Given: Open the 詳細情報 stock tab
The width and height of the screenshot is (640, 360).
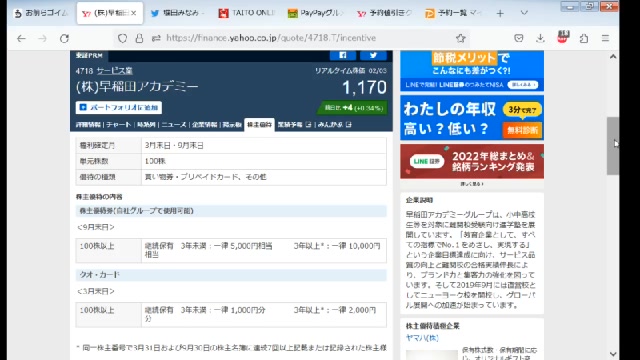Looking at the screenshot, I should point(88,125).
